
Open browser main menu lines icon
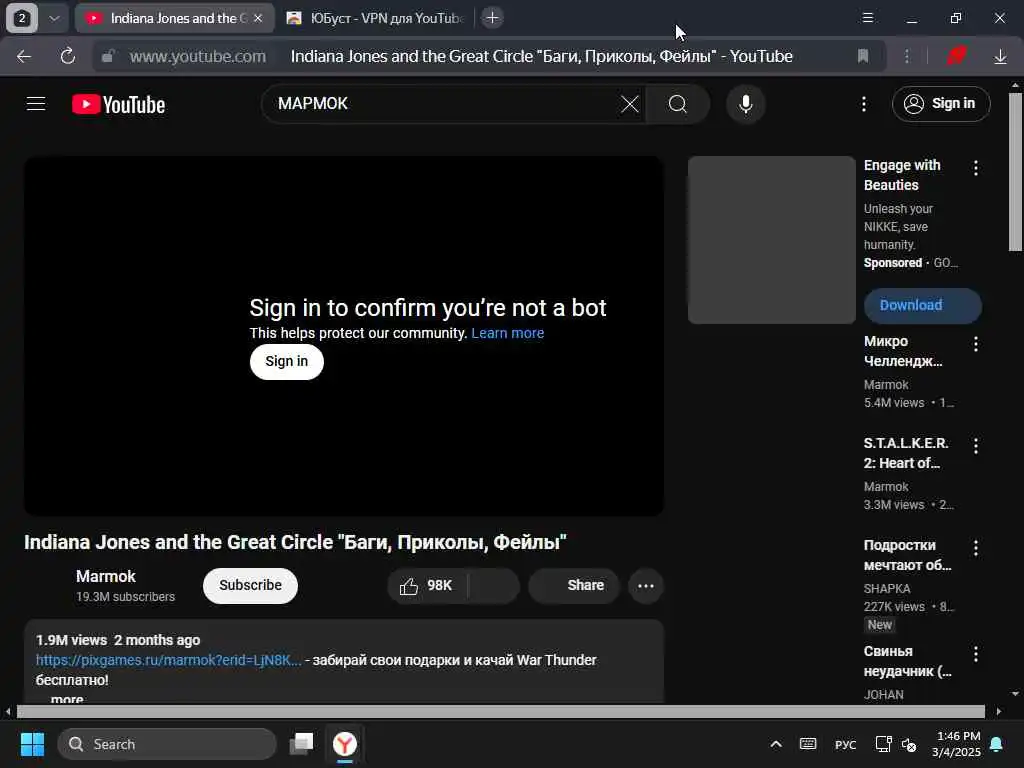867,18
